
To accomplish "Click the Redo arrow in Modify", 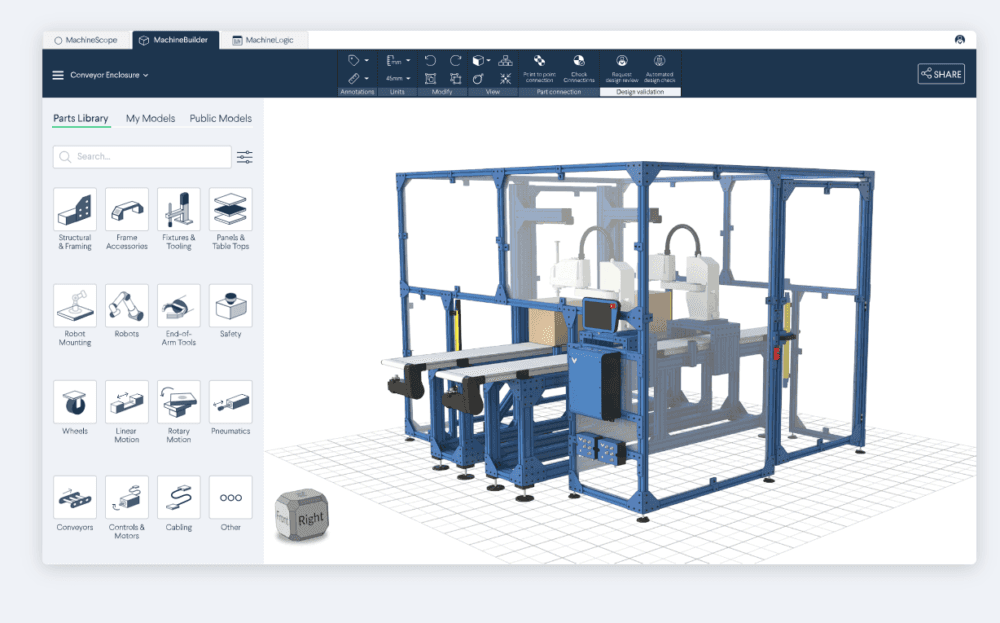I will pos(455,61).
